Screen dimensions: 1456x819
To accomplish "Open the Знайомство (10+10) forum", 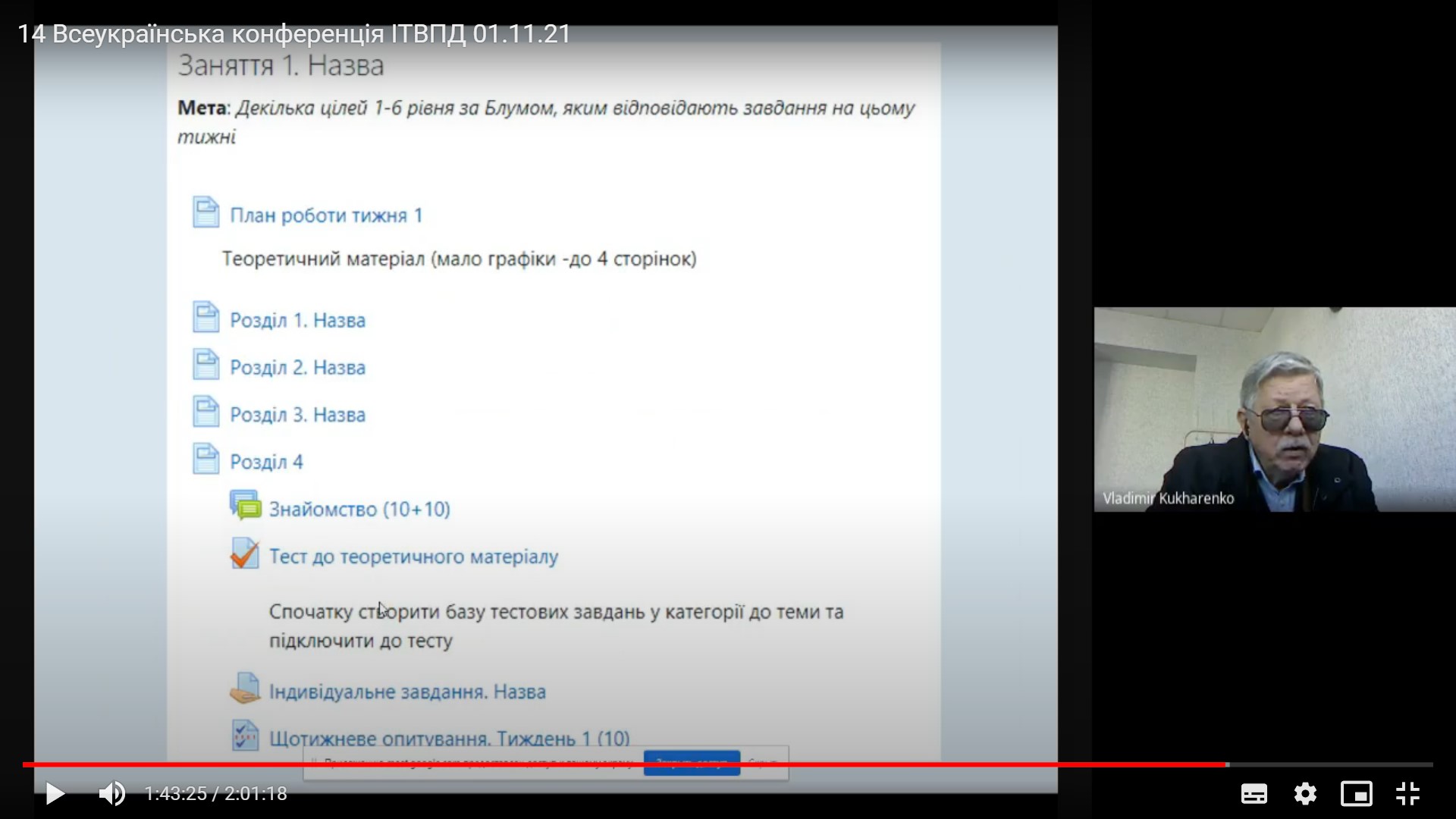I will (x=359, y=509).
